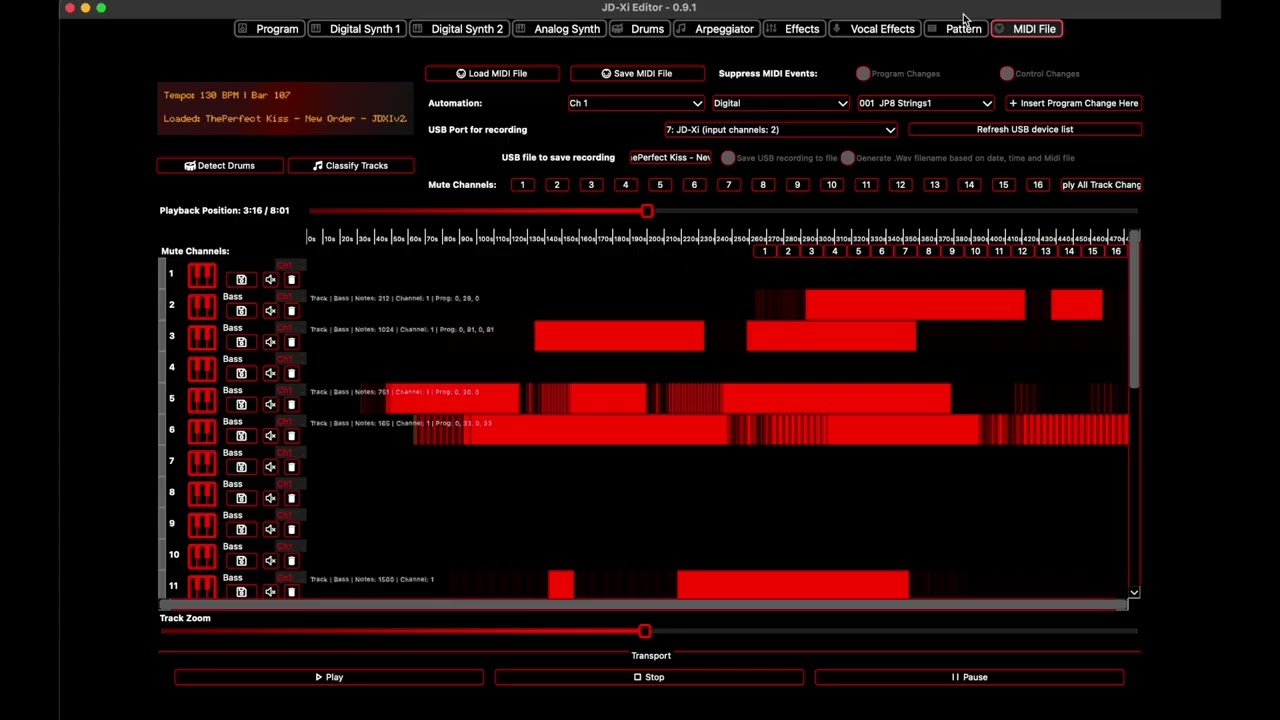The image size is (1280, 720).
Task: Toggle Save USB recording to file
Action: coord(728,158)
